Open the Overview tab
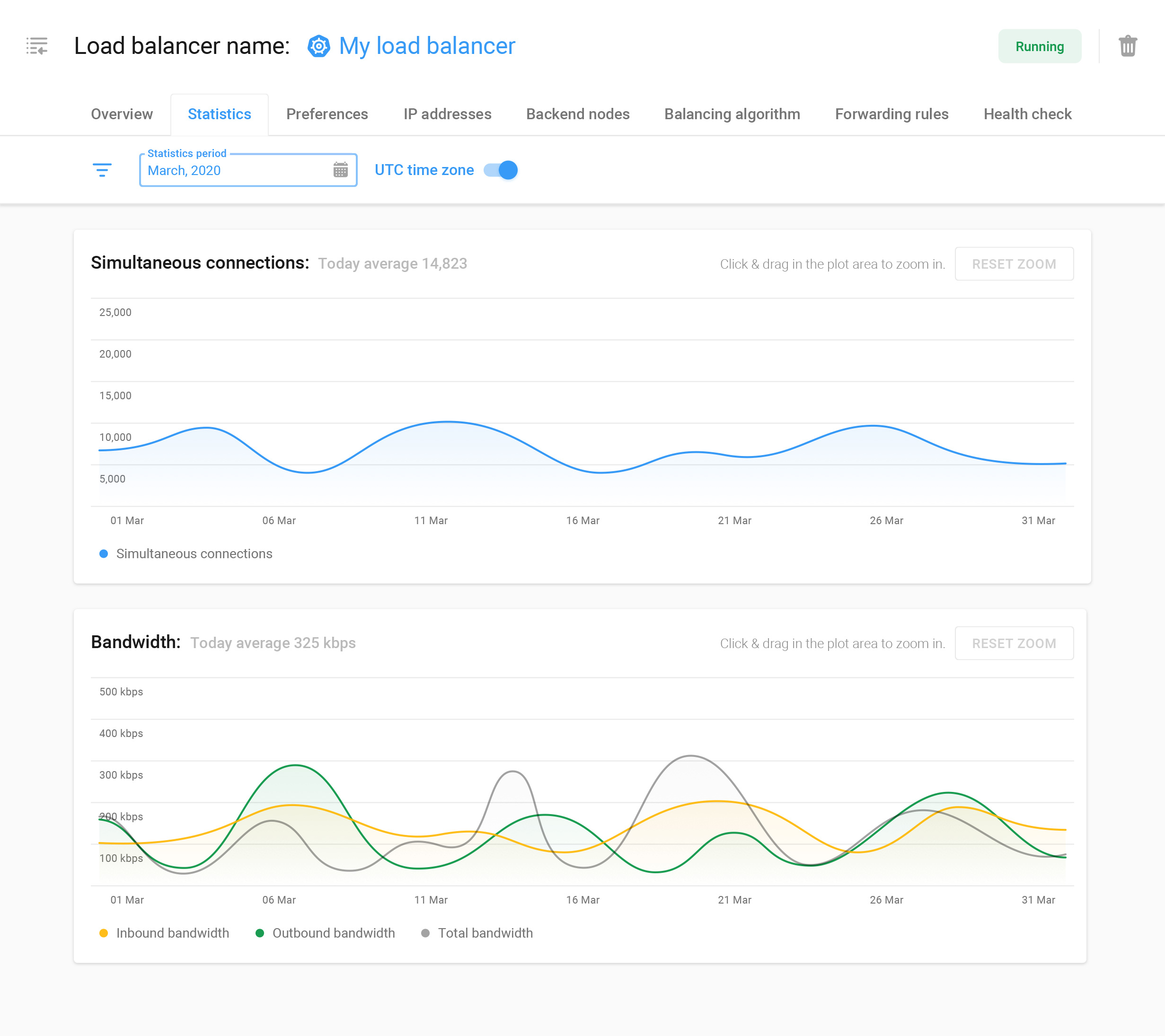The height and width of the screenshot is (1036, 1165). [x=122, y=114]
